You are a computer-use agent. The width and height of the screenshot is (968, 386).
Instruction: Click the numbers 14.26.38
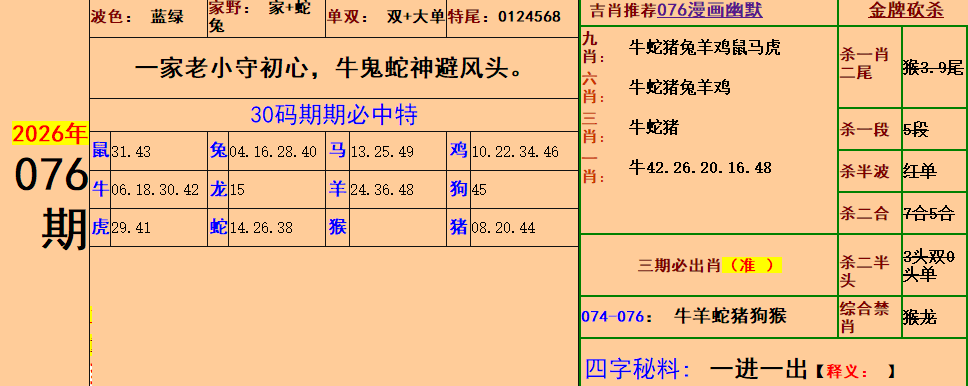[x=261, y=229]
